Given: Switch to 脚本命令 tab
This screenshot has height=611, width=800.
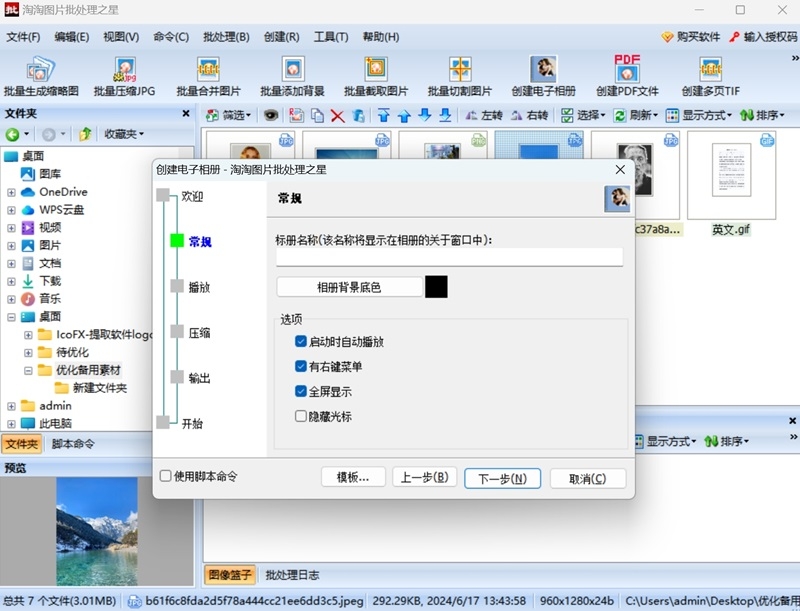Looking at the screenshot, I should click(73, 444).
